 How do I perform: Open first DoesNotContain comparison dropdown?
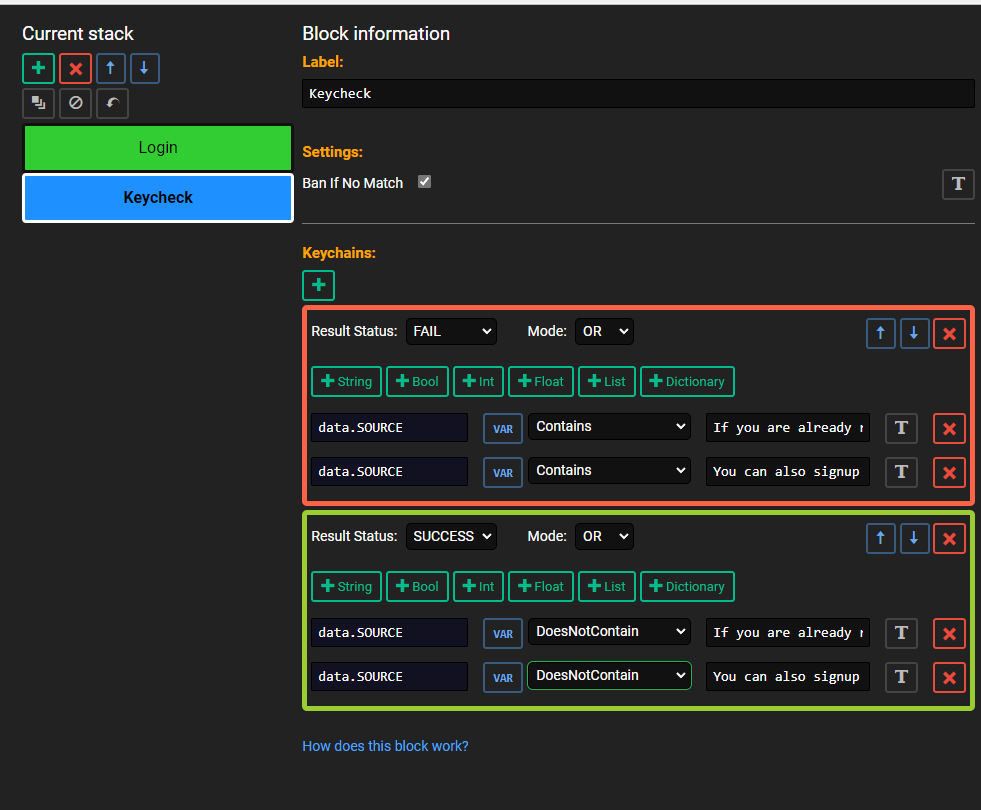[609, 632]
